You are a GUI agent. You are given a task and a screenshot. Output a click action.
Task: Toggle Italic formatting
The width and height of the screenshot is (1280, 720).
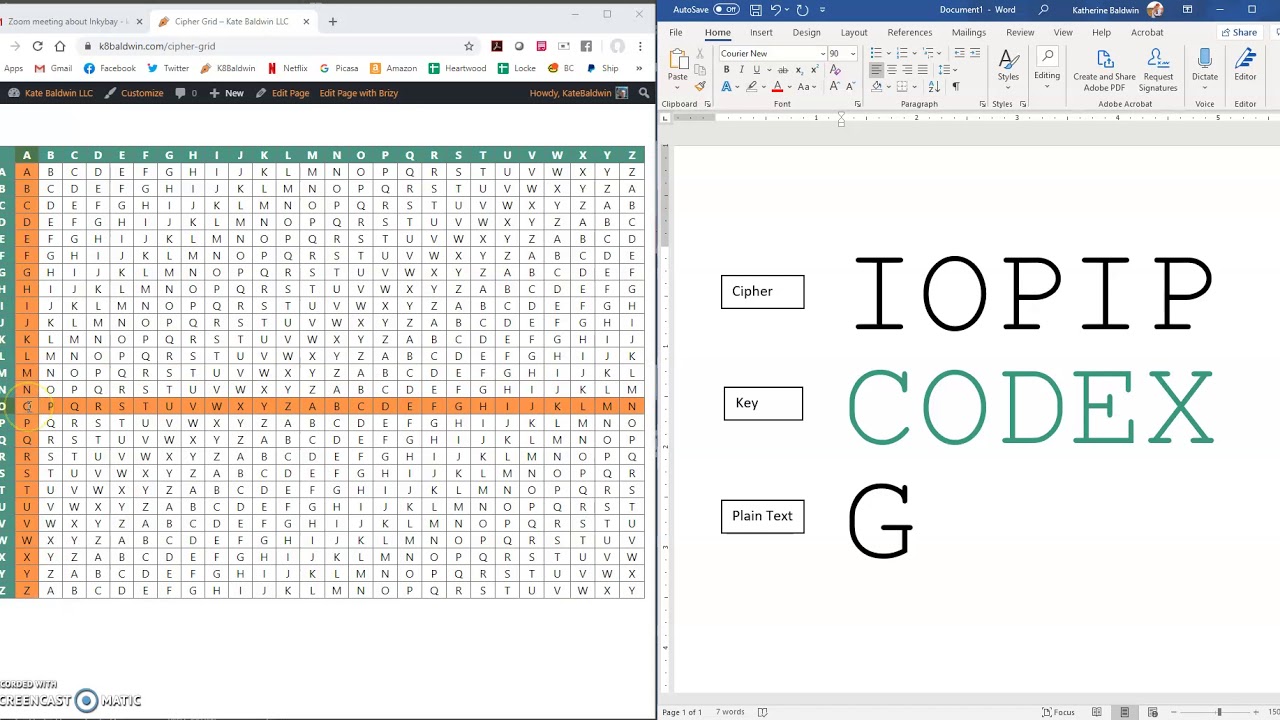(x=741, y=70)
